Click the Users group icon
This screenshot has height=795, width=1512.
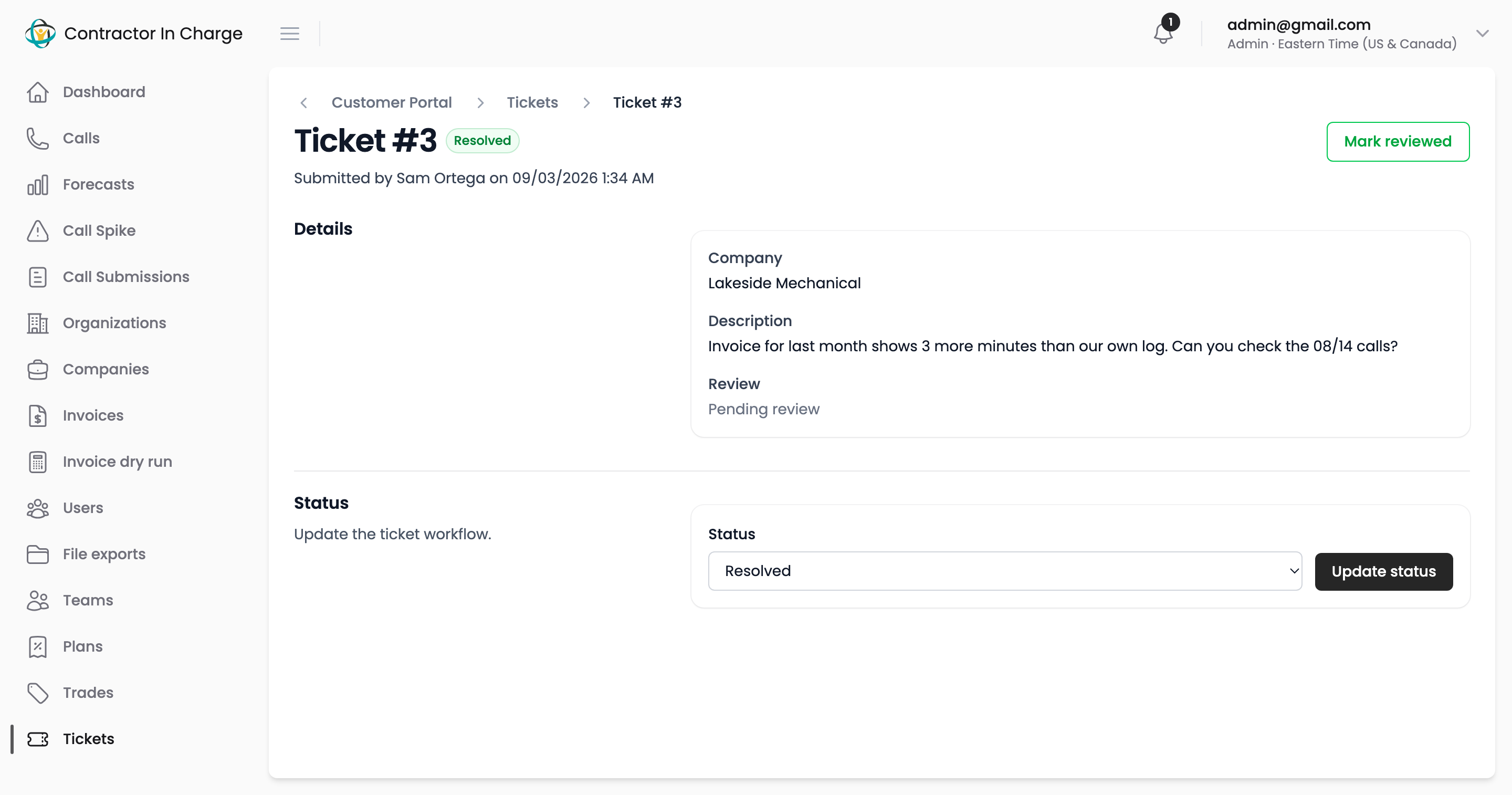pyautogui.click(x=38, y=508)
